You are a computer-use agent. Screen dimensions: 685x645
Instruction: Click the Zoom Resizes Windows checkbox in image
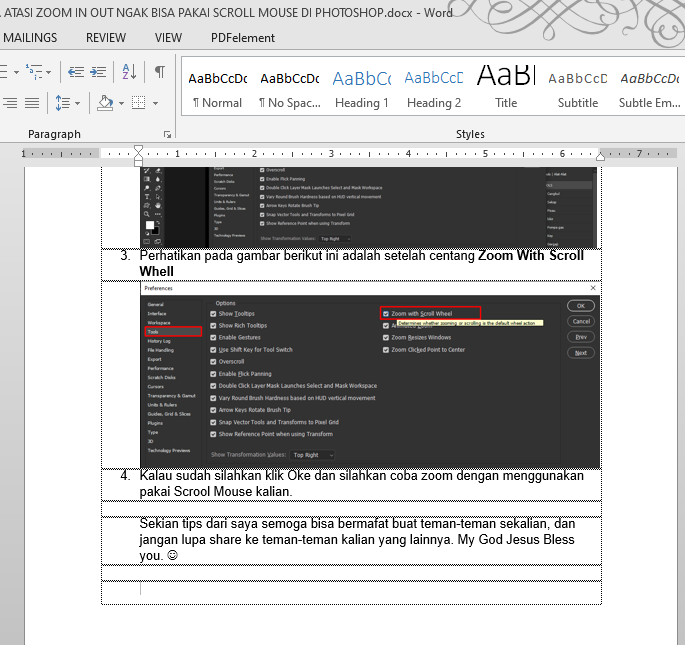click(x=386, y=337)
